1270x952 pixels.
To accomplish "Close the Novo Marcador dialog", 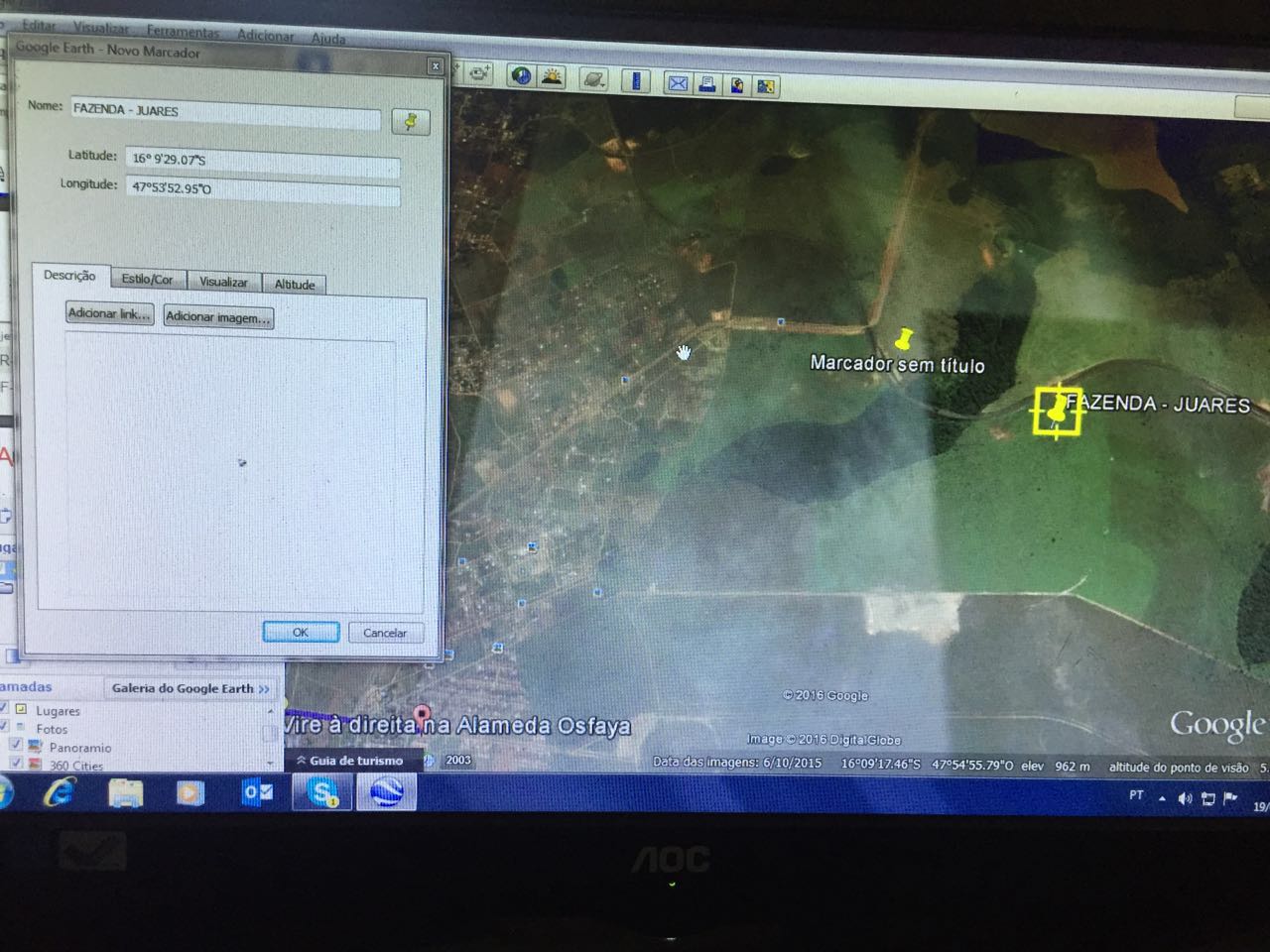I will point(435,66).
